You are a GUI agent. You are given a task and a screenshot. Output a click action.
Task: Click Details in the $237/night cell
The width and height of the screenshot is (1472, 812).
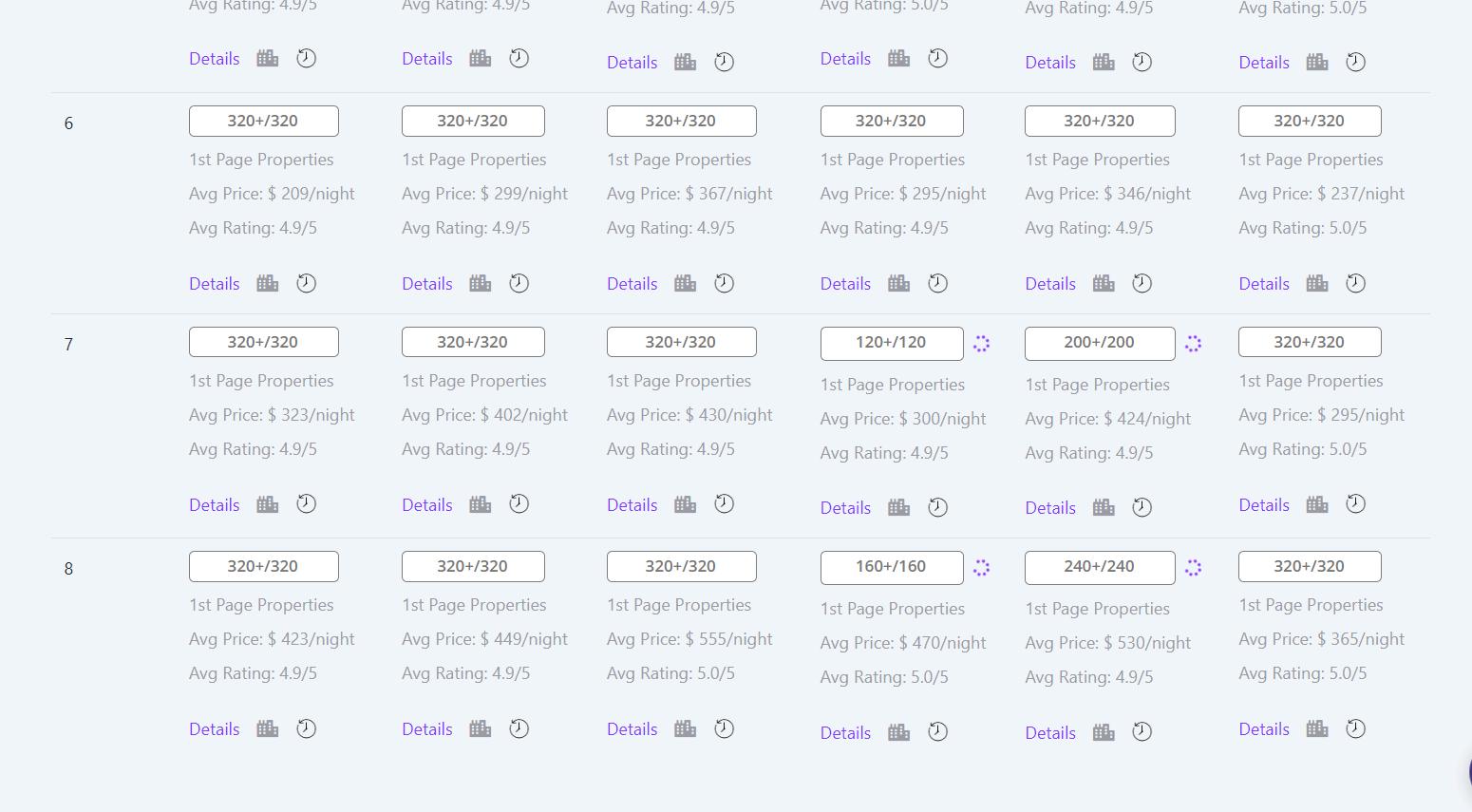click(x=1264, y=284)
